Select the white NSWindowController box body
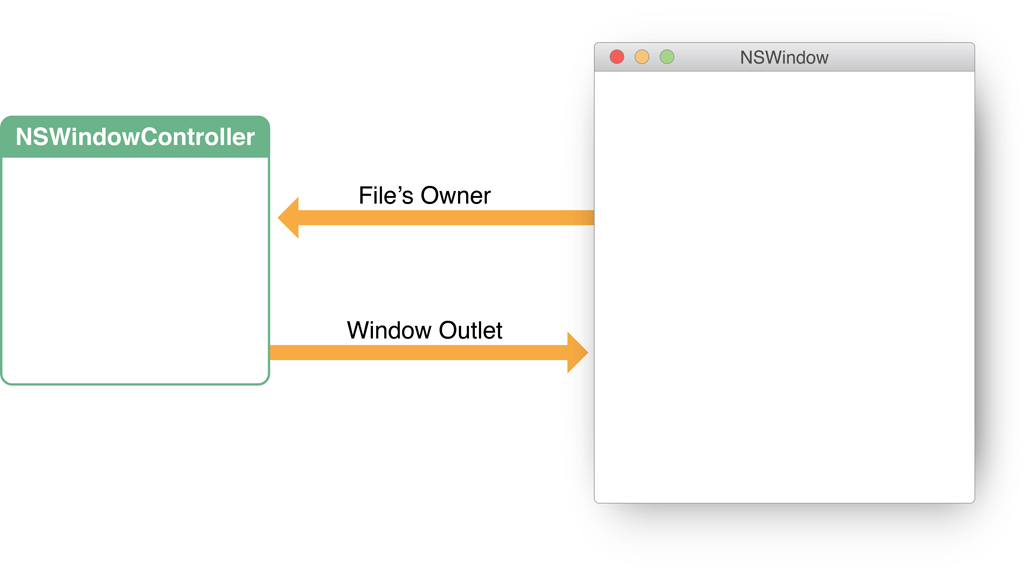The image size is (1032, 579). [x=135, y=270]
